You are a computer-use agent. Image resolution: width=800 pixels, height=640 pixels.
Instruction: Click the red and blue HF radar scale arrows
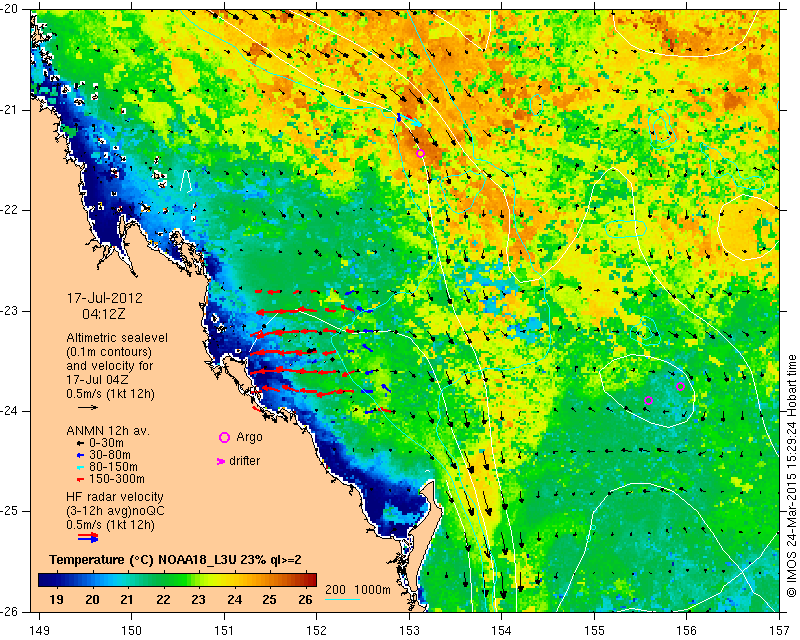[x=88, y=537]
